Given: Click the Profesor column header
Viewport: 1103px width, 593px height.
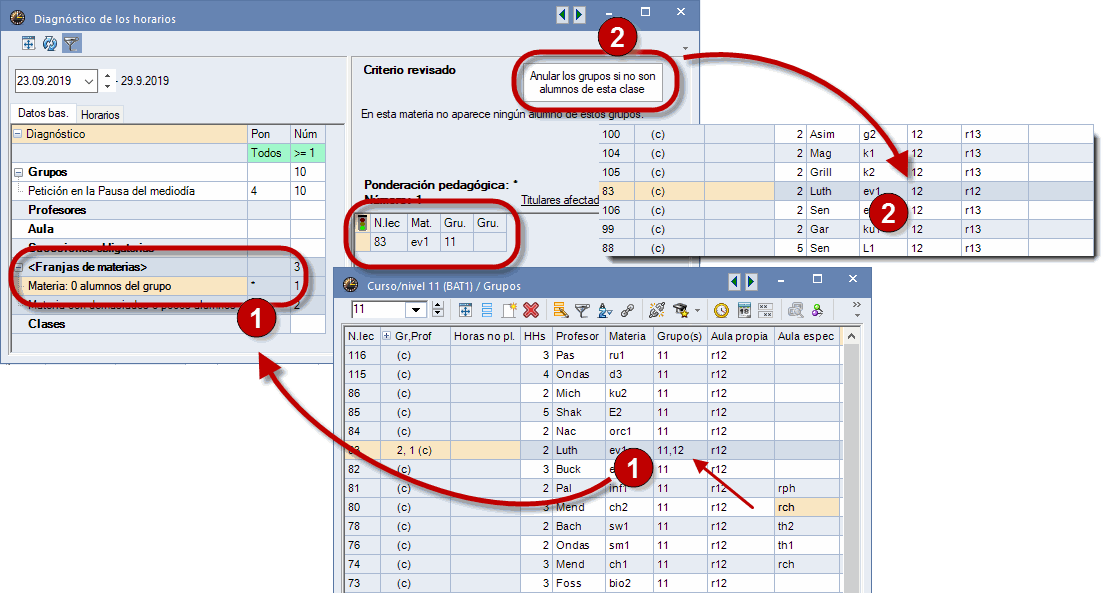Looking at the screenshot, I should [577, 336].
